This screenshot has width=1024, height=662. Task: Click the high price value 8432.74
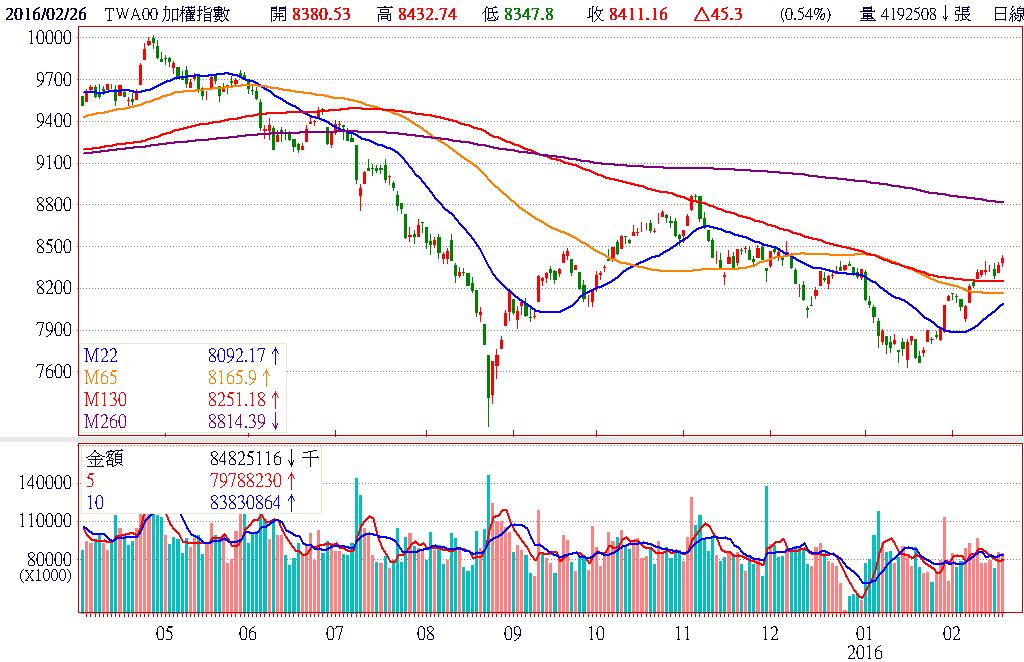[427, 13]
